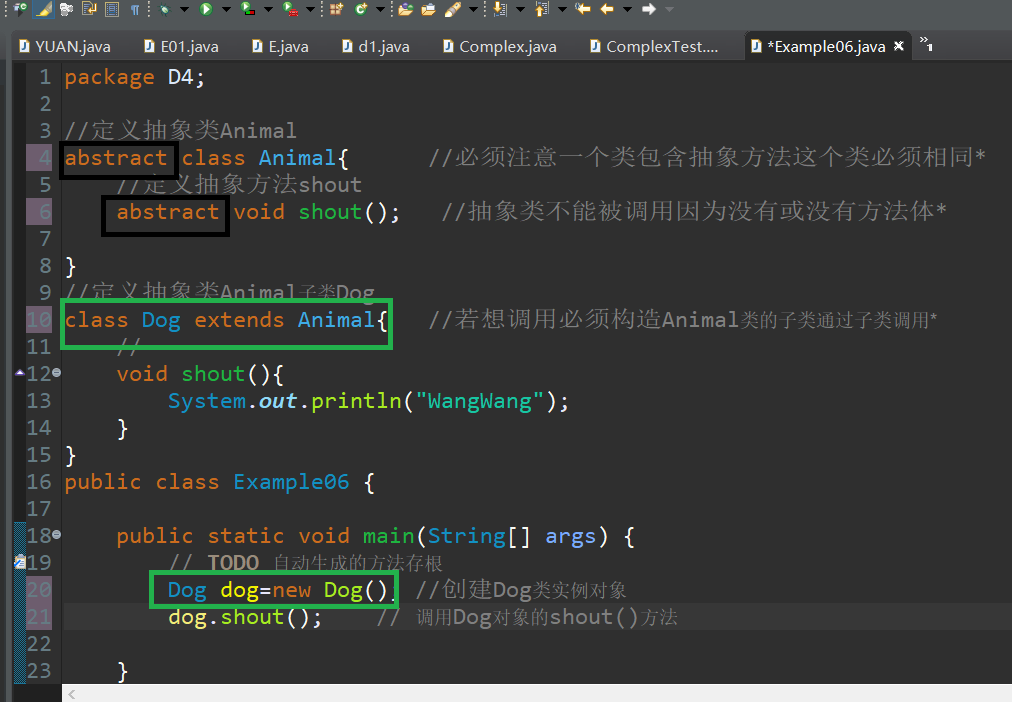The height and width of the screenshot is (702, 1012).
Task: Click override marker beside line 12
Action: click(x=19, y=373)
